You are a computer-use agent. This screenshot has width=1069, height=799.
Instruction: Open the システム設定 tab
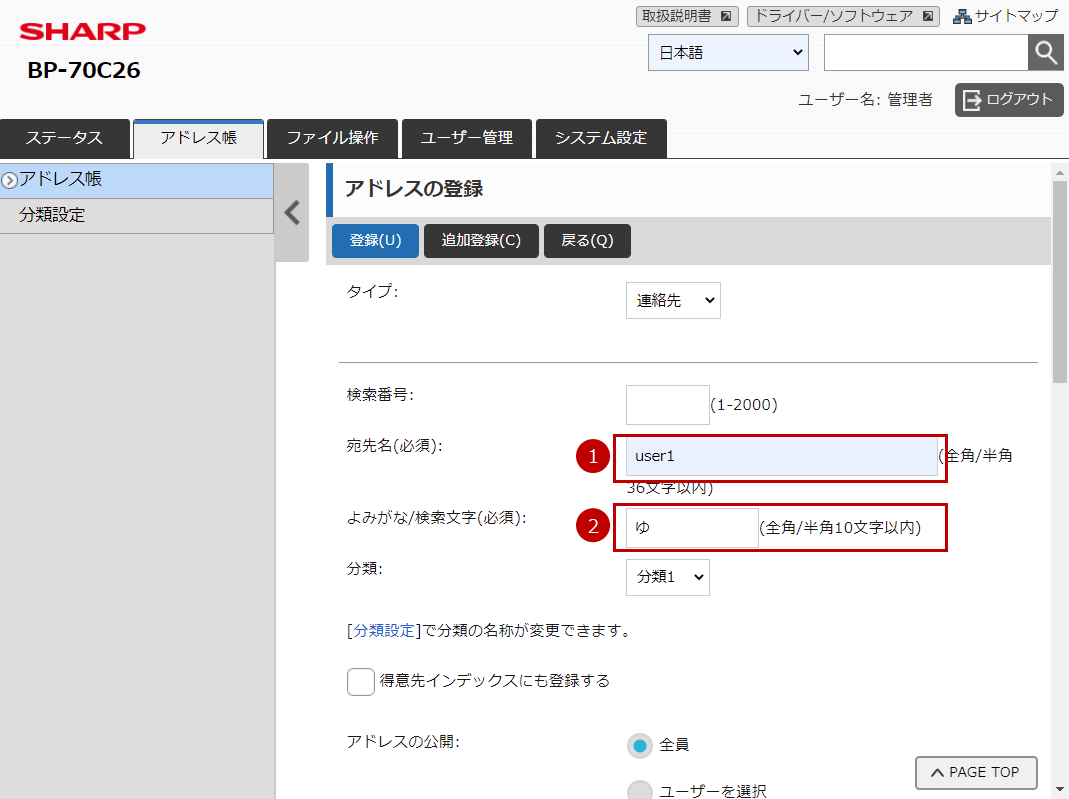(601, 138)
